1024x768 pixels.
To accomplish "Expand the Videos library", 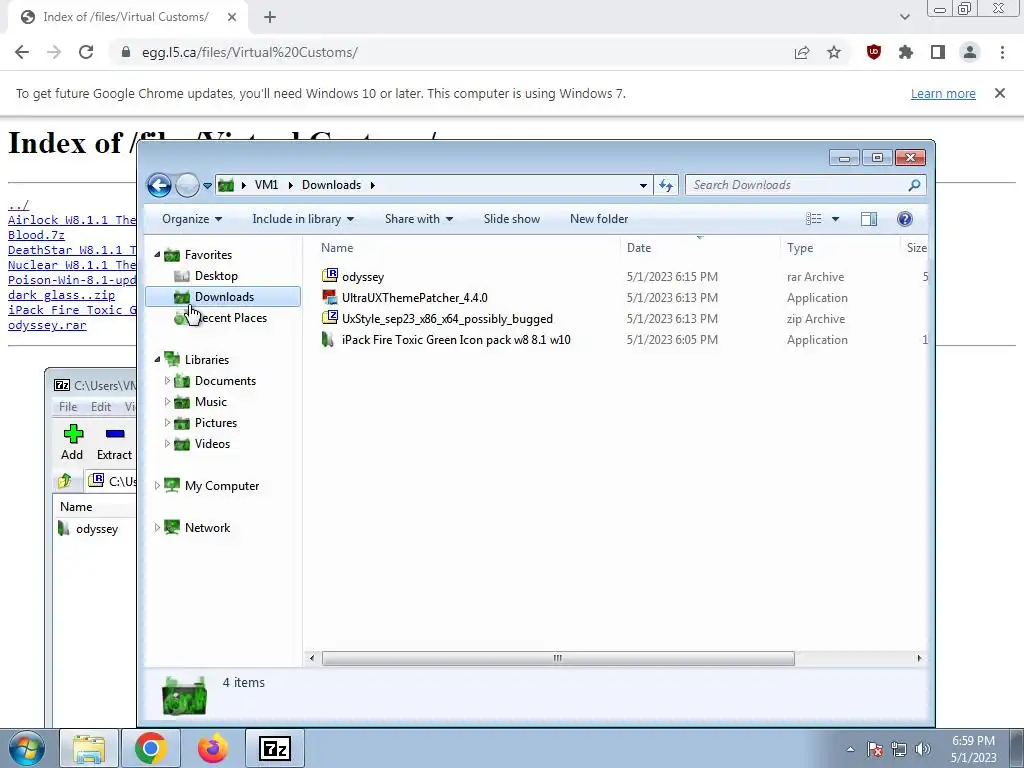I will point(167,443).
